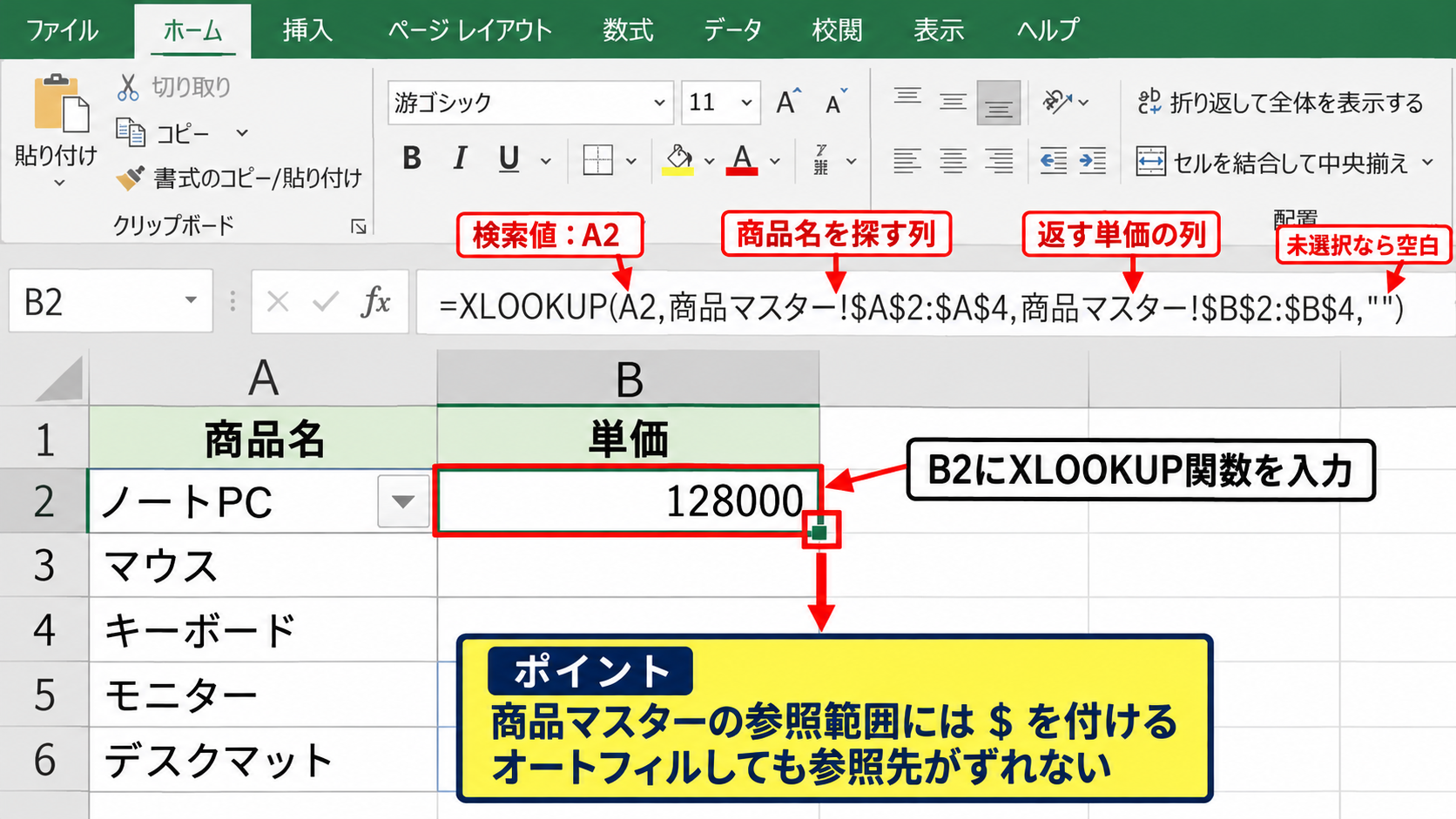Viewport: 1456px width, 819px height.
Task: Increase font size with the large A
Action: point(788,102)
